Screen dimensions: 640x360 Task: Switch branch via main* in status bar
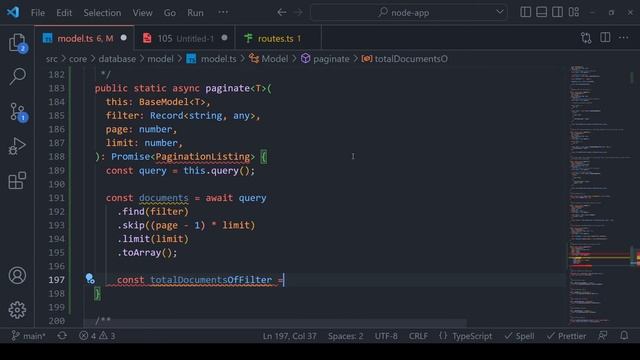coord(29,336)
